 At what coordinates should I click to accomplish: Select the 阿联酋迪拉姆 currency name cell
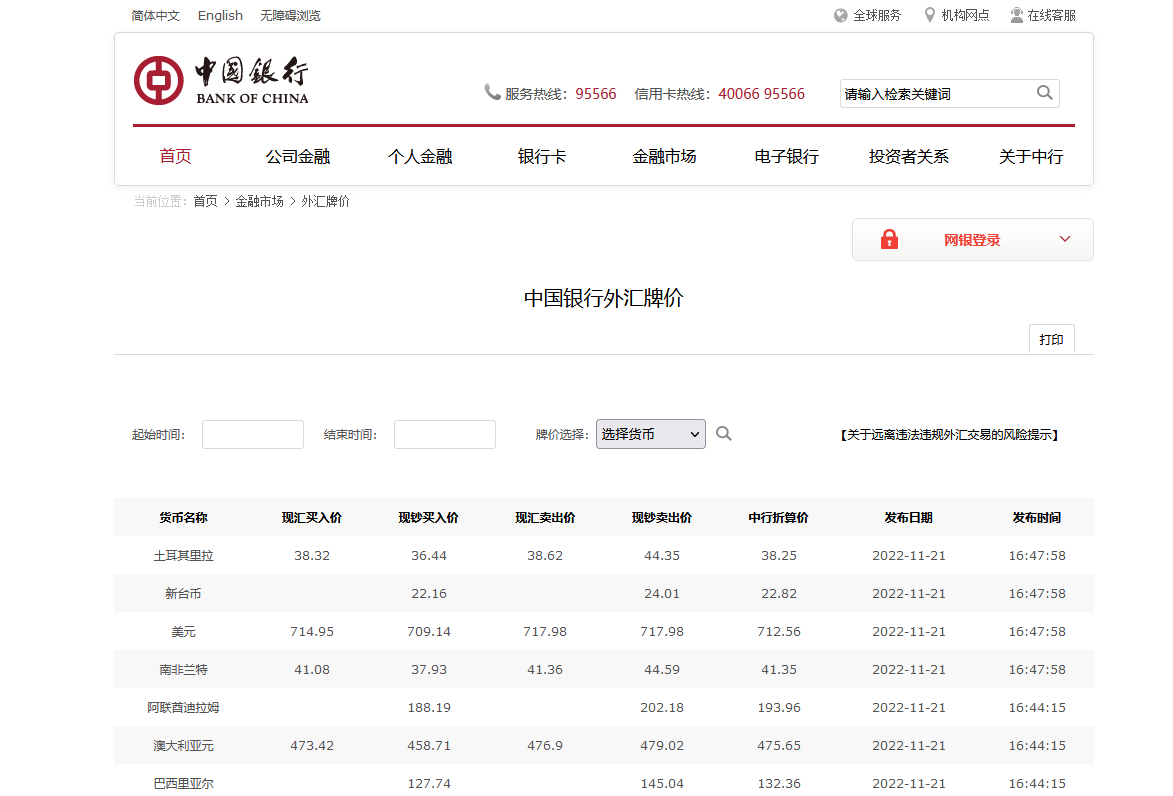coord(183,708)
